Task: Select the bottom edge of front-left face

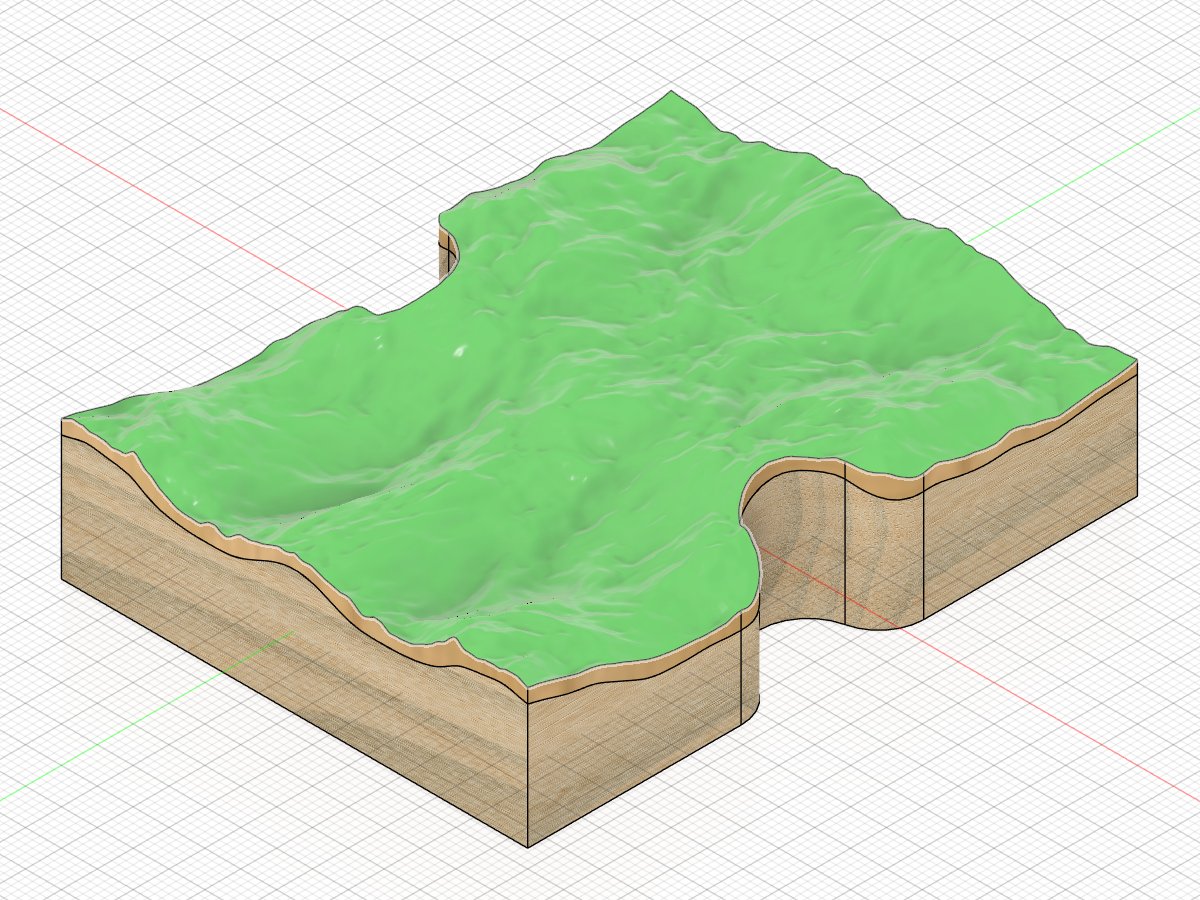Action: point(295,714)
